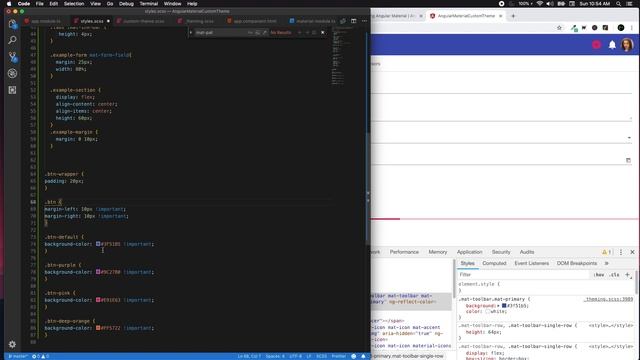Open Source Control in VS Code activity bar

coord(13,57)
